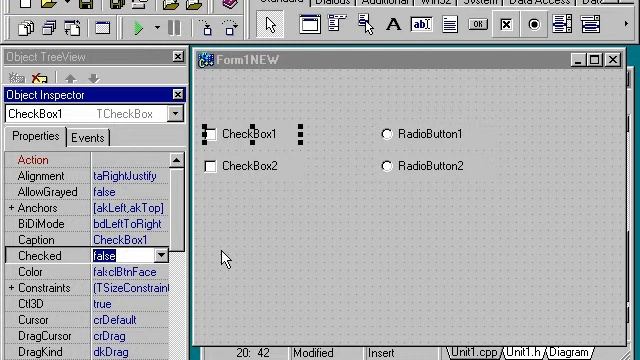Viewport: 640px width, 360px height.
Task: Switch to the Additional palette tab
Action: [x=384, y=2]
